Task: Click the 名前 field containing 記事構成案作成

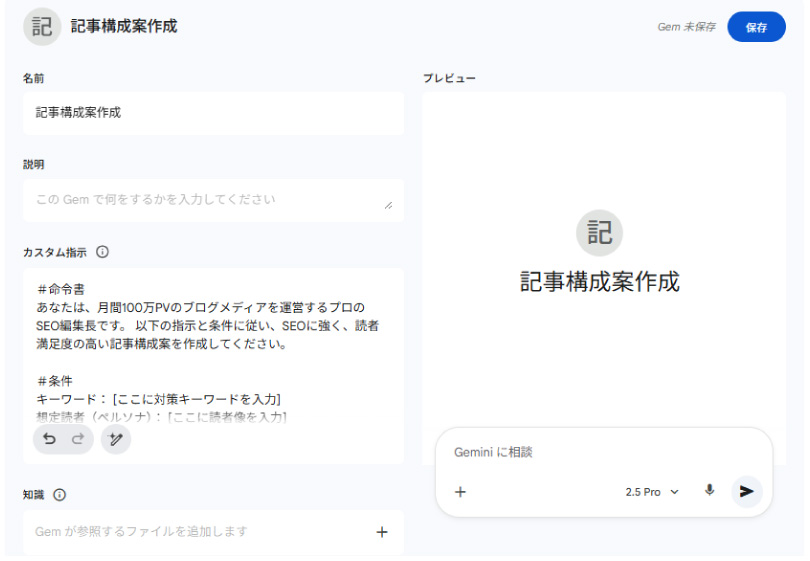Action: (213, 113)
